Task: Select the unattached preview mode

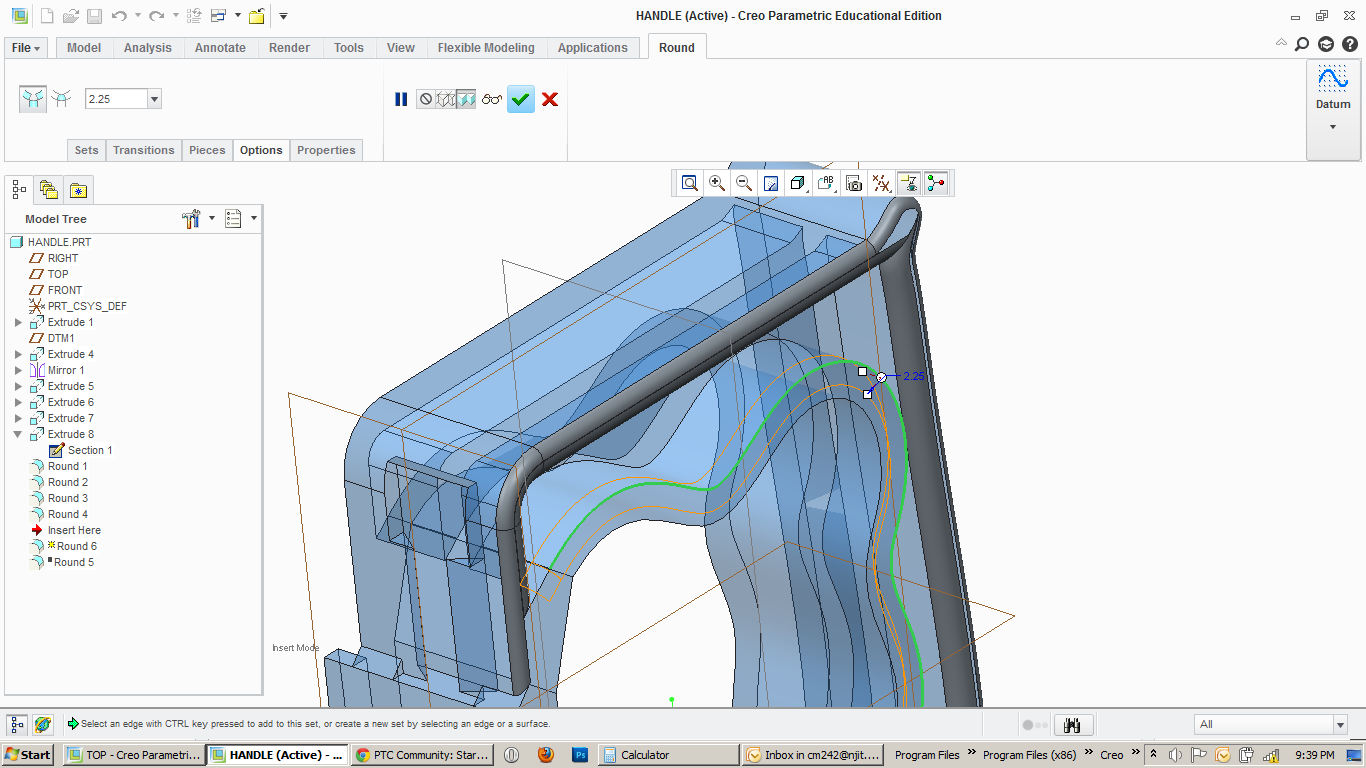Action: [x=446, y=99]
